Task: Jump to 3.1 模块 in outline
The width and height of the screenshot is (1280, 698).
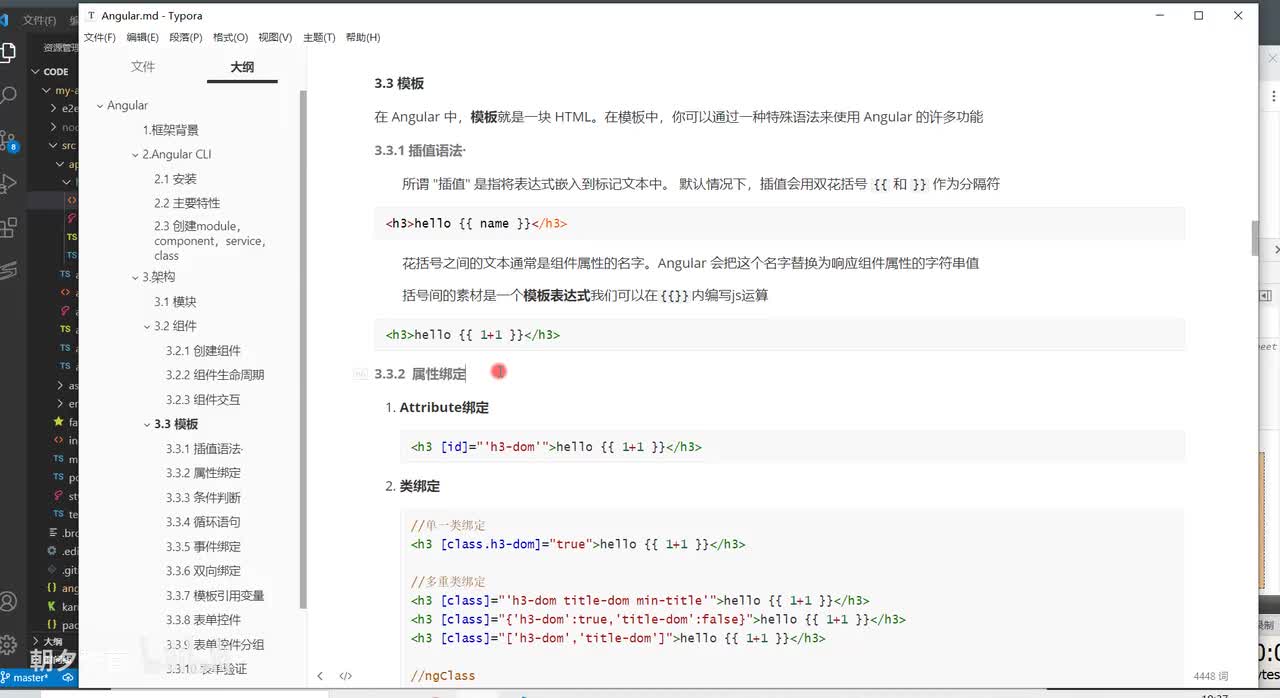Action: tap(175, 302)
